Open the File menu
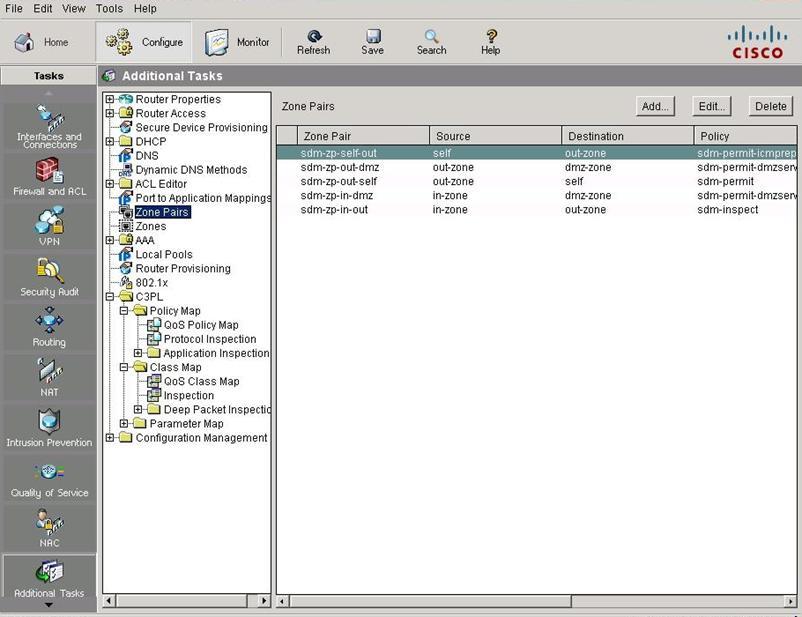Image resolution: width=802 pixels, height=617 pixels. tap(14, 9)
